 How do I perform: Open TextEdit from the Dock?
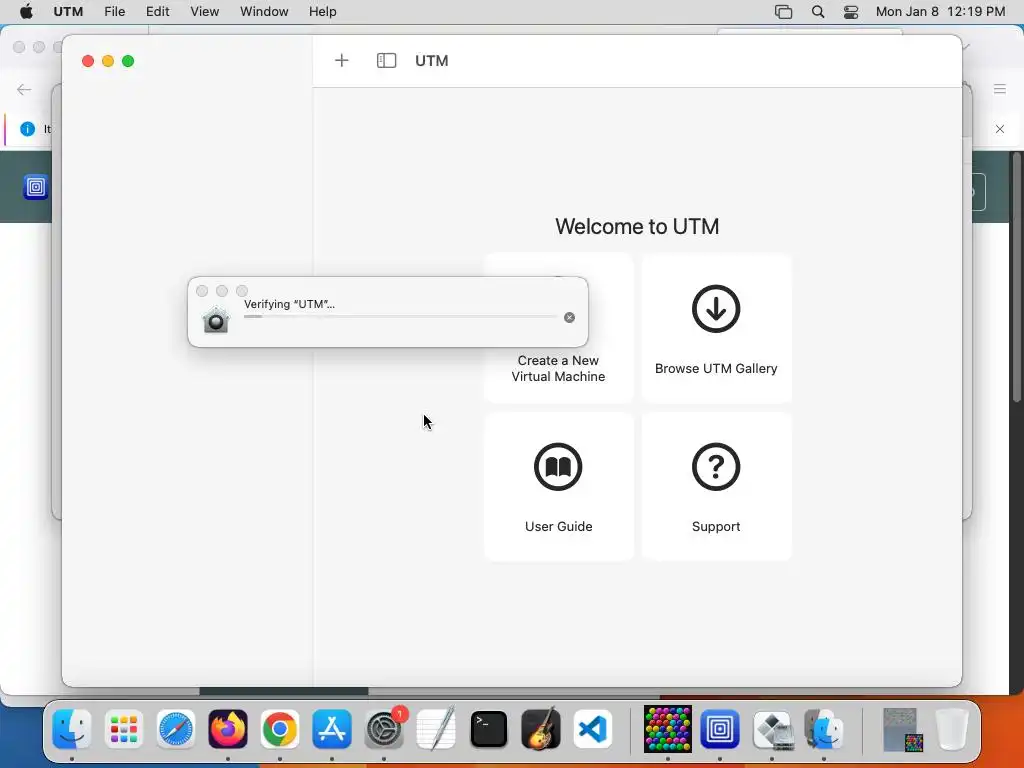click(436, 729)
